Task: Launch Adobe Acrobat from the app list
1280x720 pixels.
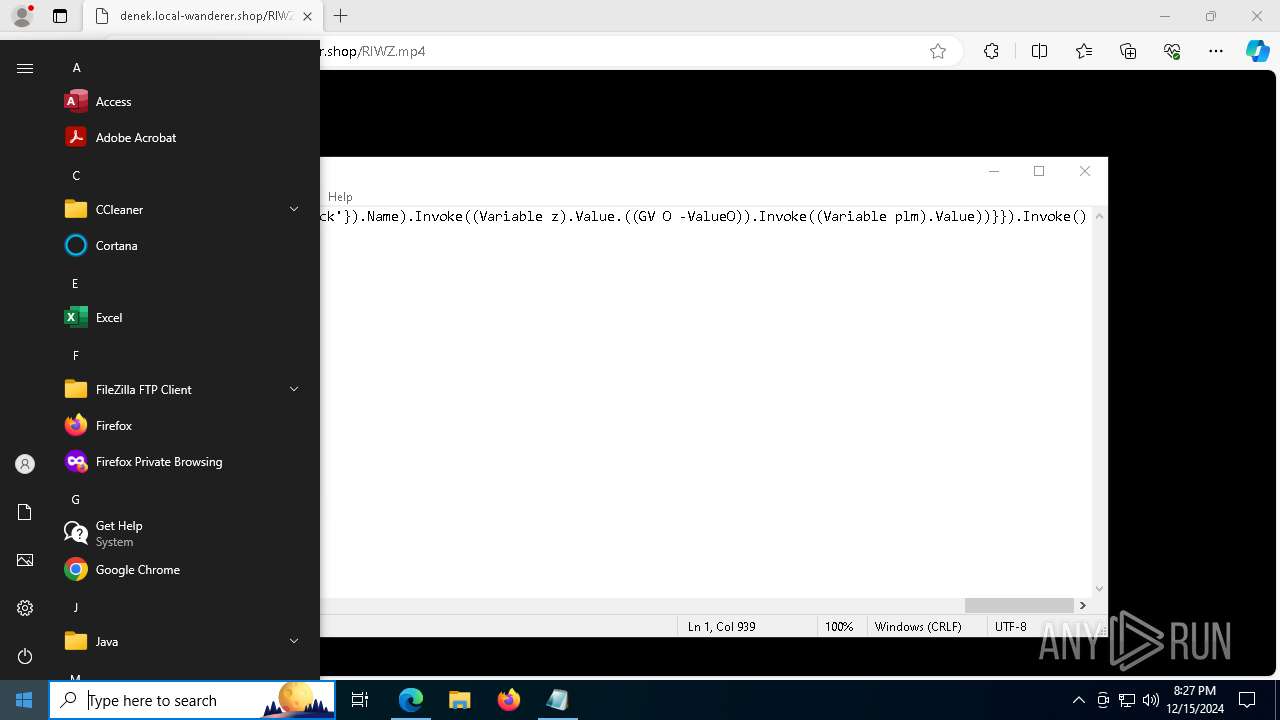Action: [180, 137]
